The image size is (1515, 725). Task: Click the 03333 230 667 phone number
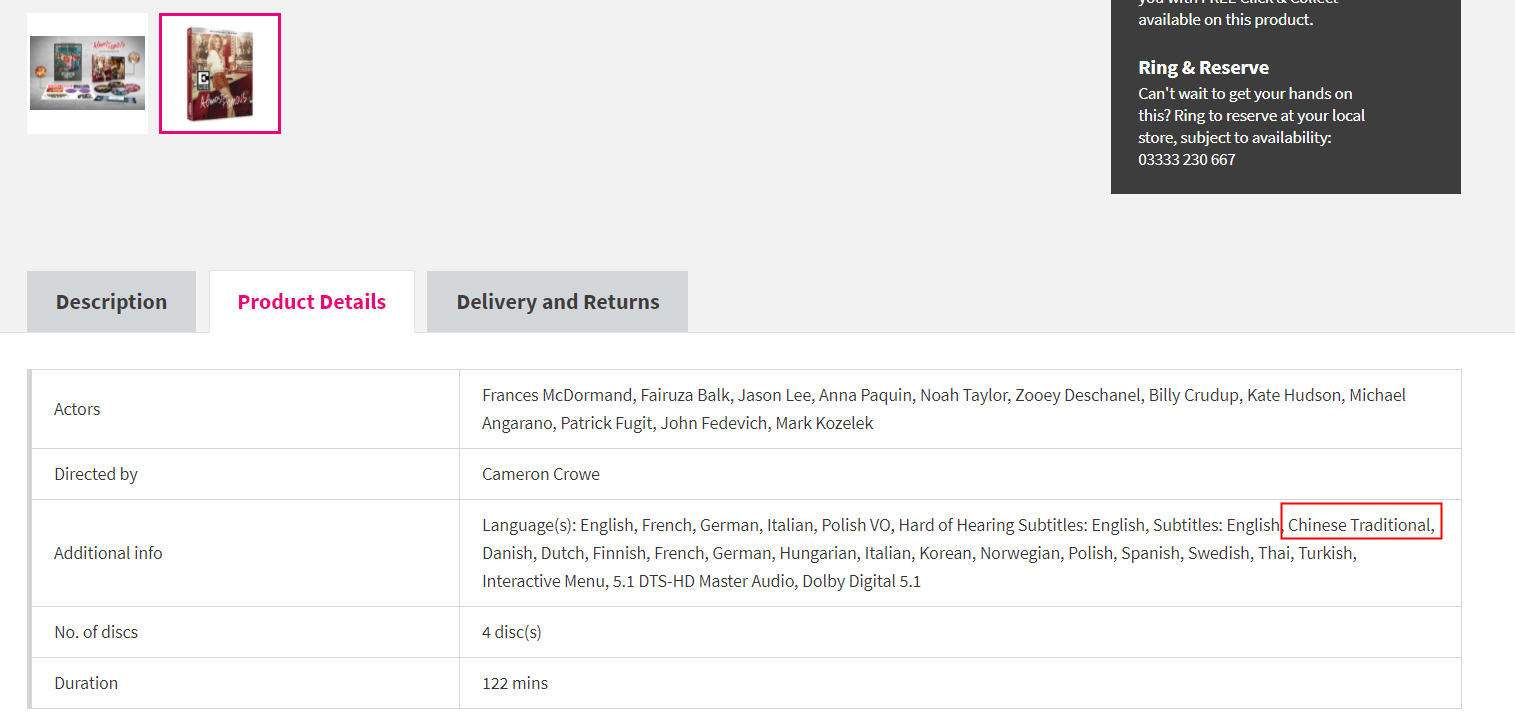point(1186,159)
